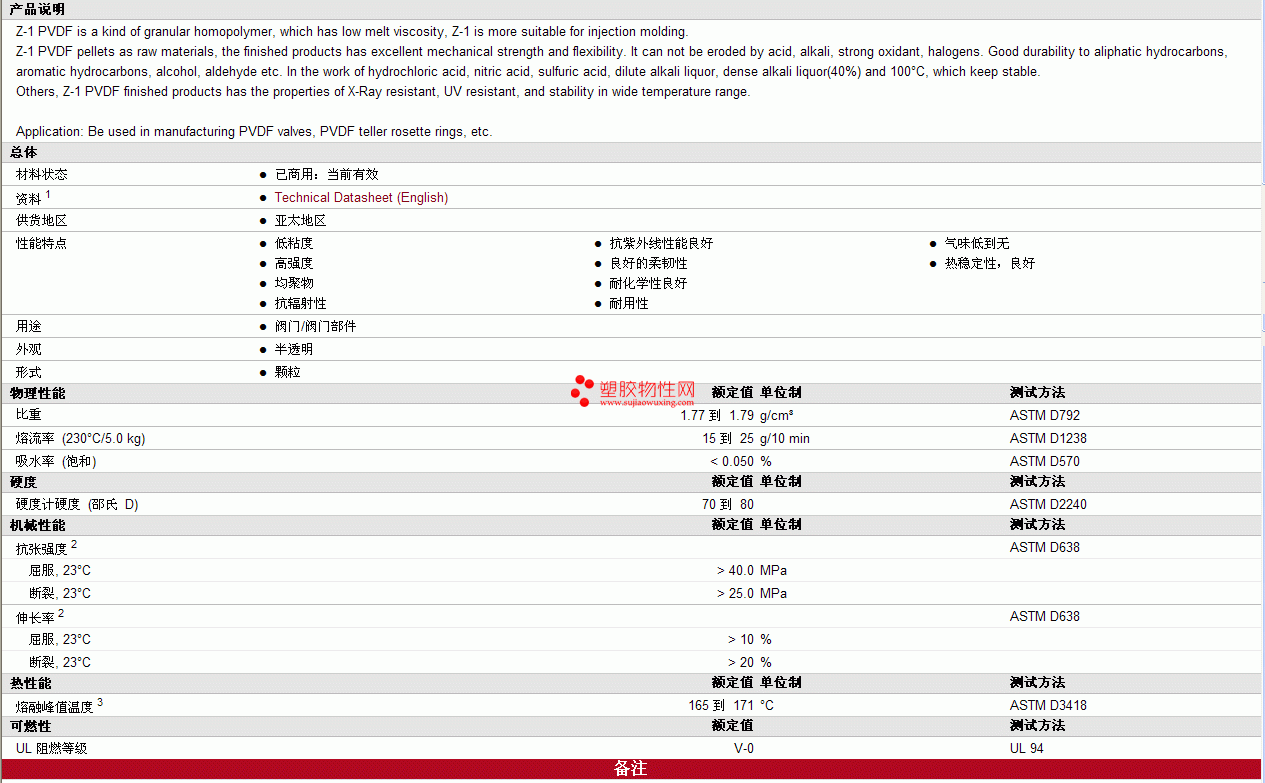Select the value 已商用：当前有效
This screenshot has width=1265, height=783.
point(327,174)
